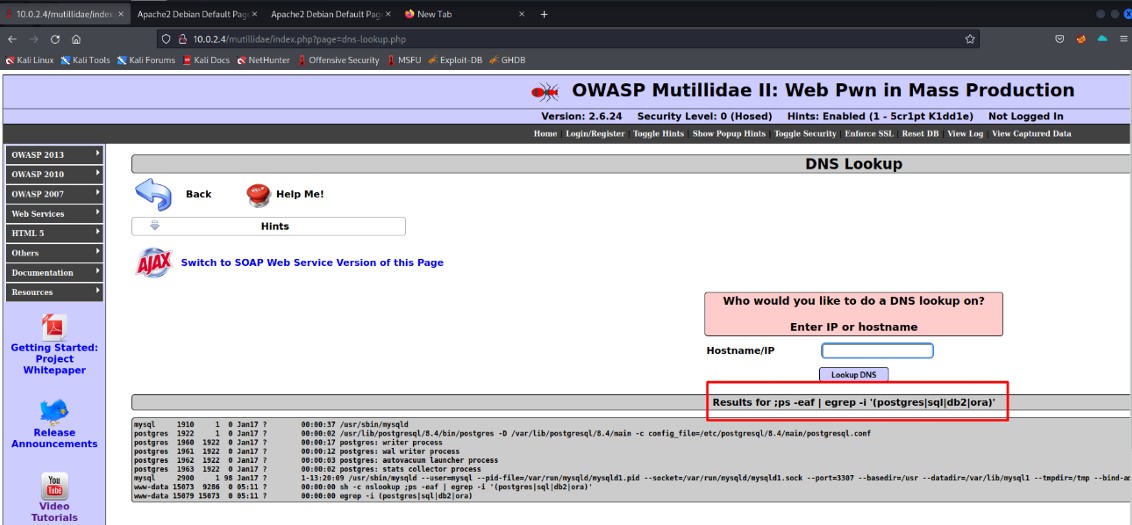The width and height of the screenshot is (1132, 525).
Task: Click the Hints down-arrow icon
Action: pyautogui.click(x=154, y=225)
